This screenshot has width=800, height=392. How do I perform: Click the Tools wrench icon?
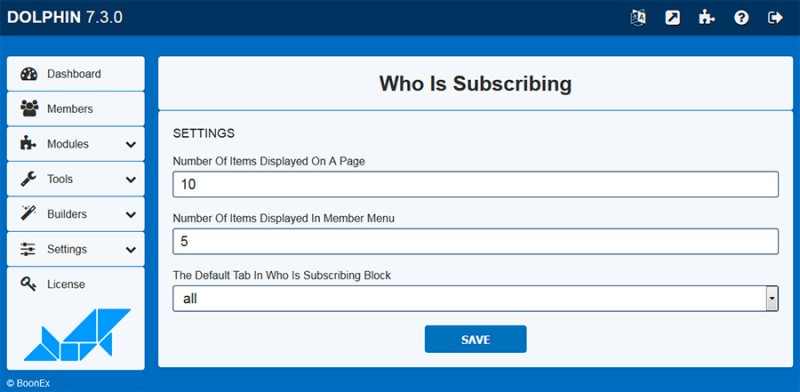pos(28,179)
